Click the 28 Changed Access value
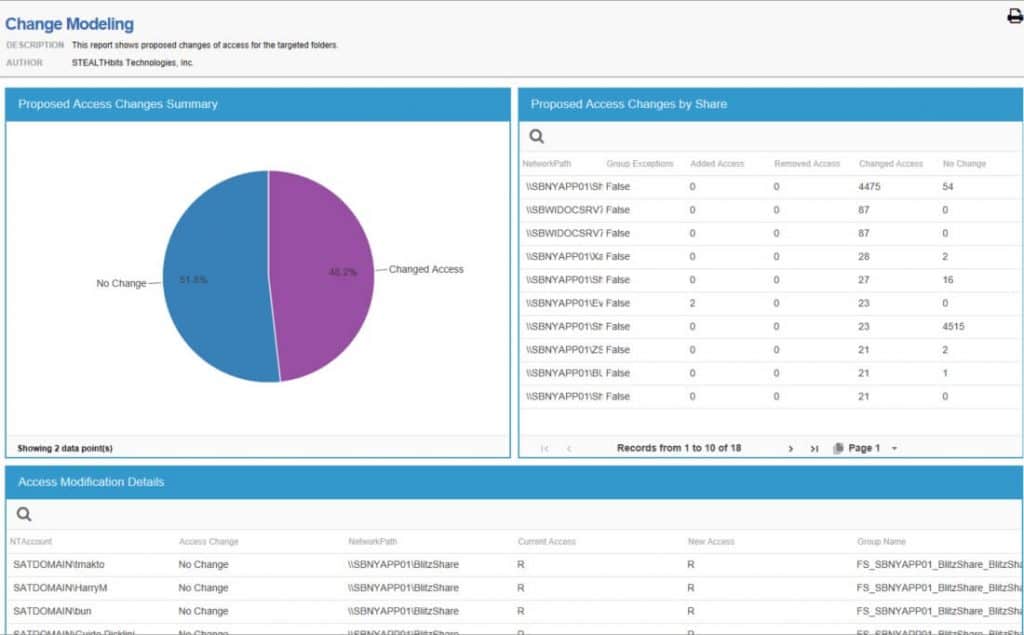 [863, 257]
